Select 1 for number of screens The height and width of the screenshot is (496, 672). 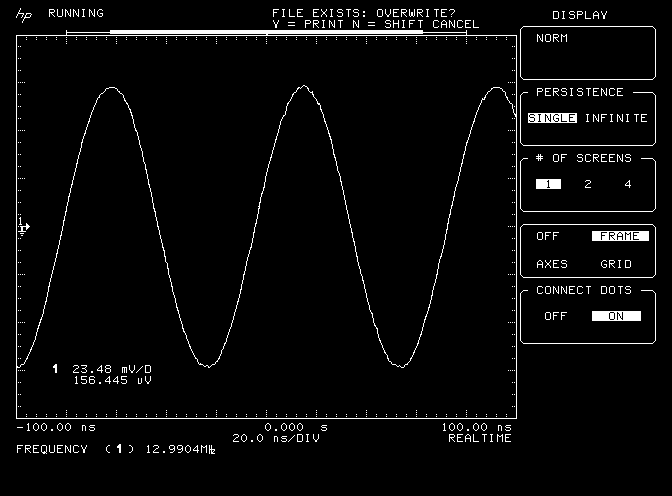pyautogui.click(x=548, y=184)
